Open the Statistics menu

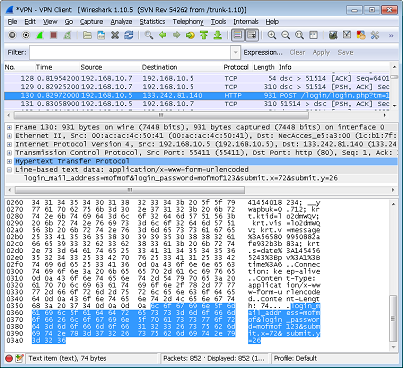tap(152, 22)
